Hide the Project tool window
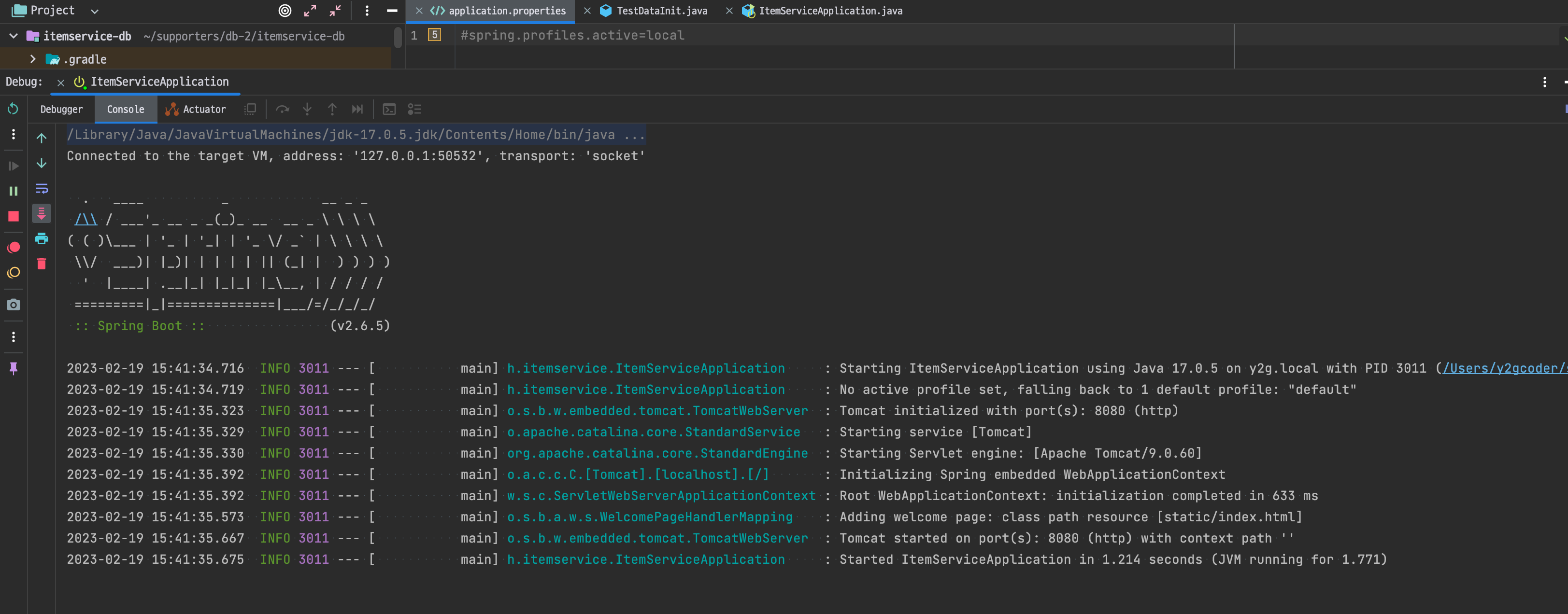Image resolution: width=1568 pixels, height=614 pixels. (x=392, y=10)
